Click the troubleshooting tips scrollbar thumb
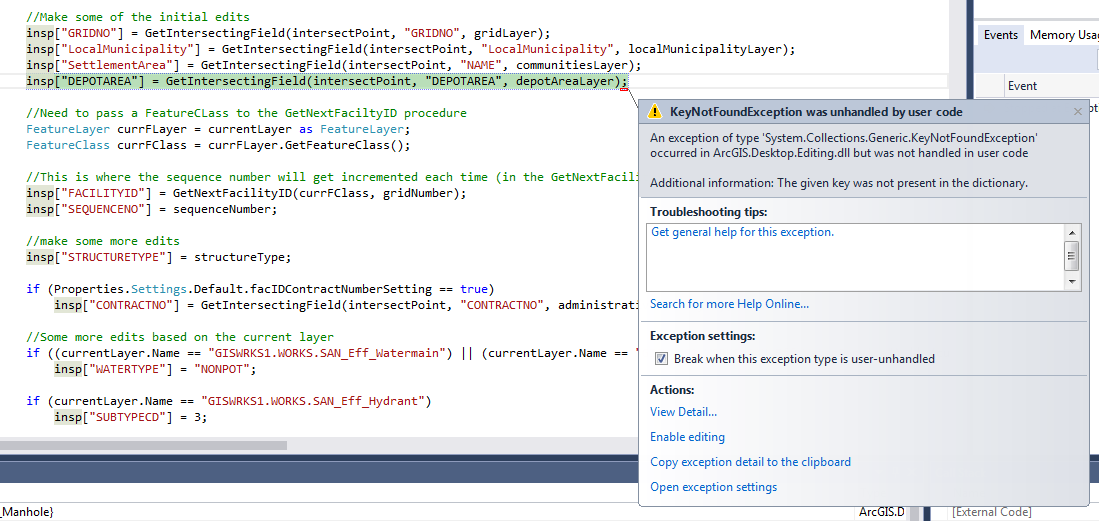The width and height of the screenshot is (1099, 521). 1072,255
